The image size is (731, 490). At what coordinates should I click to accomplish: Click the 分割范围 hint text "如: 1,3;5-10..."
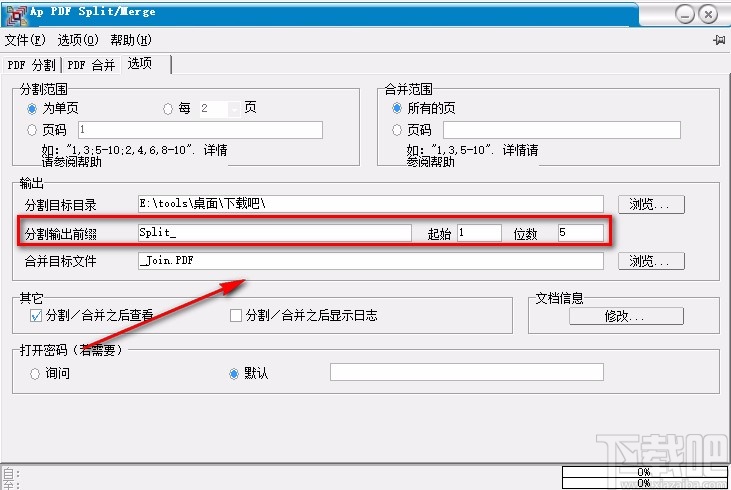(x=134, y=156)
